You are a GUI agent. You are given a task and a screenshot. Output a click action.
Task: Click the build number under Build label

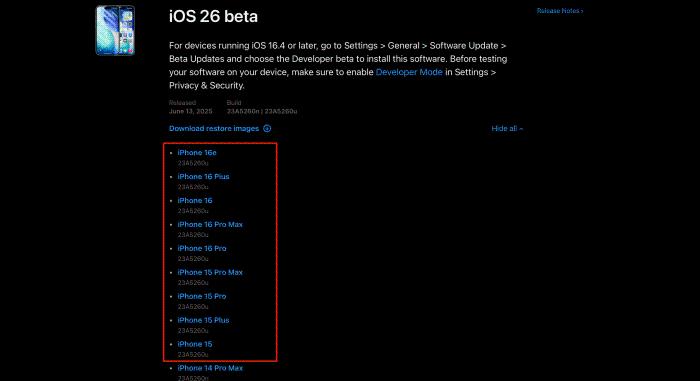(262, 111)
